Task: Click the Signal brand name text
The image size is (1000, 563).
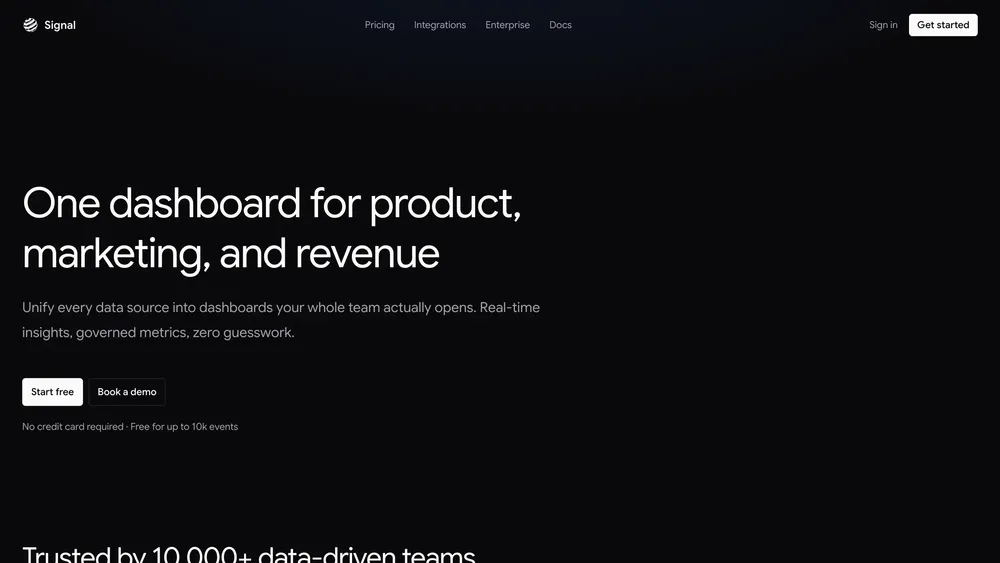Action: coord(60,25)
